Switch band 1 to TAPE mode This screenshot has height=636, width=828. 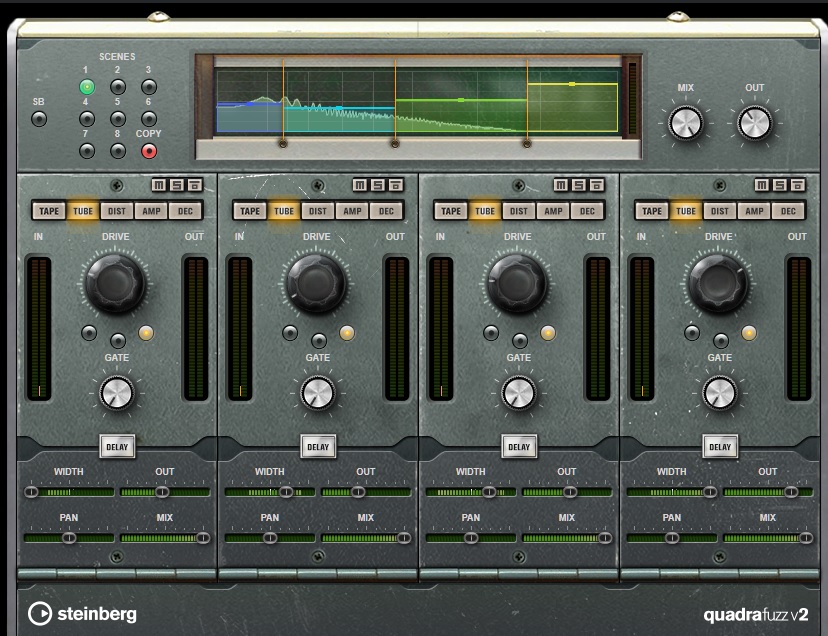(x=49, y=211)
